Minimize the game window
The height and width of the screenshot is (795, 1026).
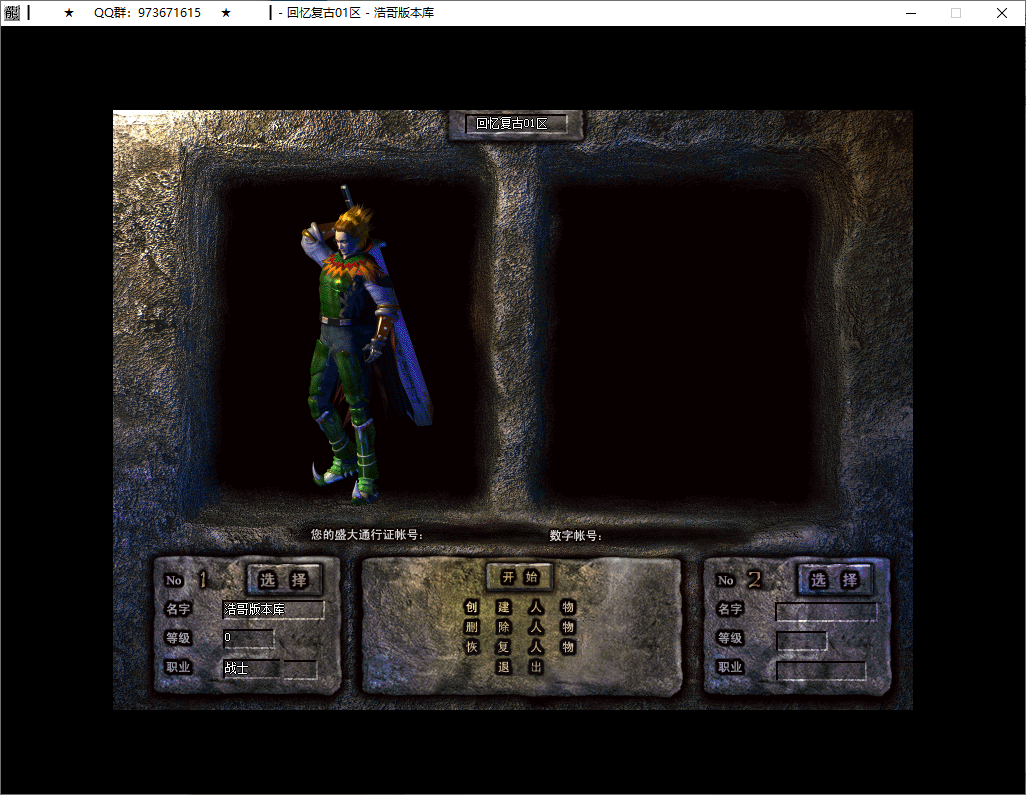tap(910, 13)
